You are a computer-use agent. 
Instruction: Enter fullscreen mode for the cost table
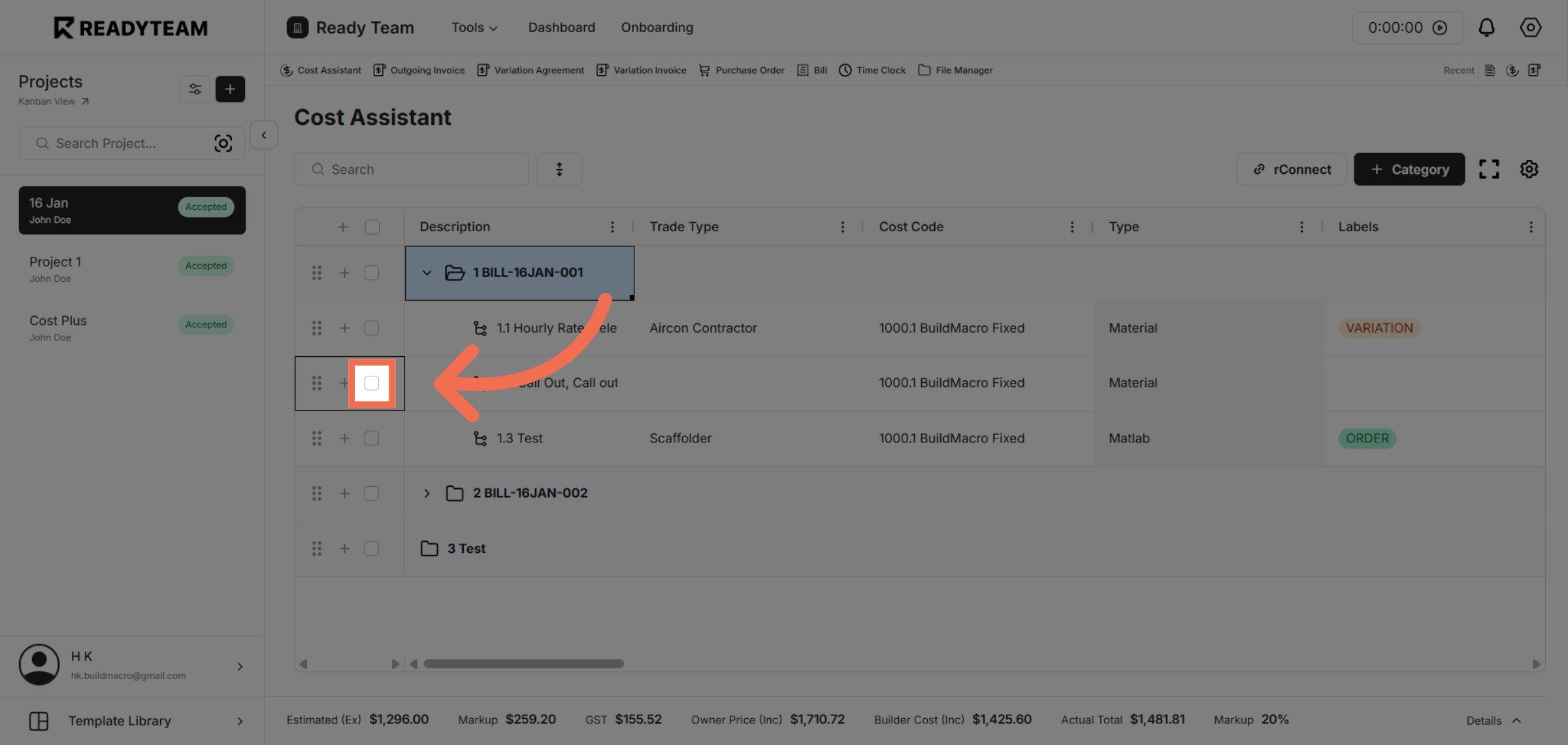click(x=1490, y=169)
